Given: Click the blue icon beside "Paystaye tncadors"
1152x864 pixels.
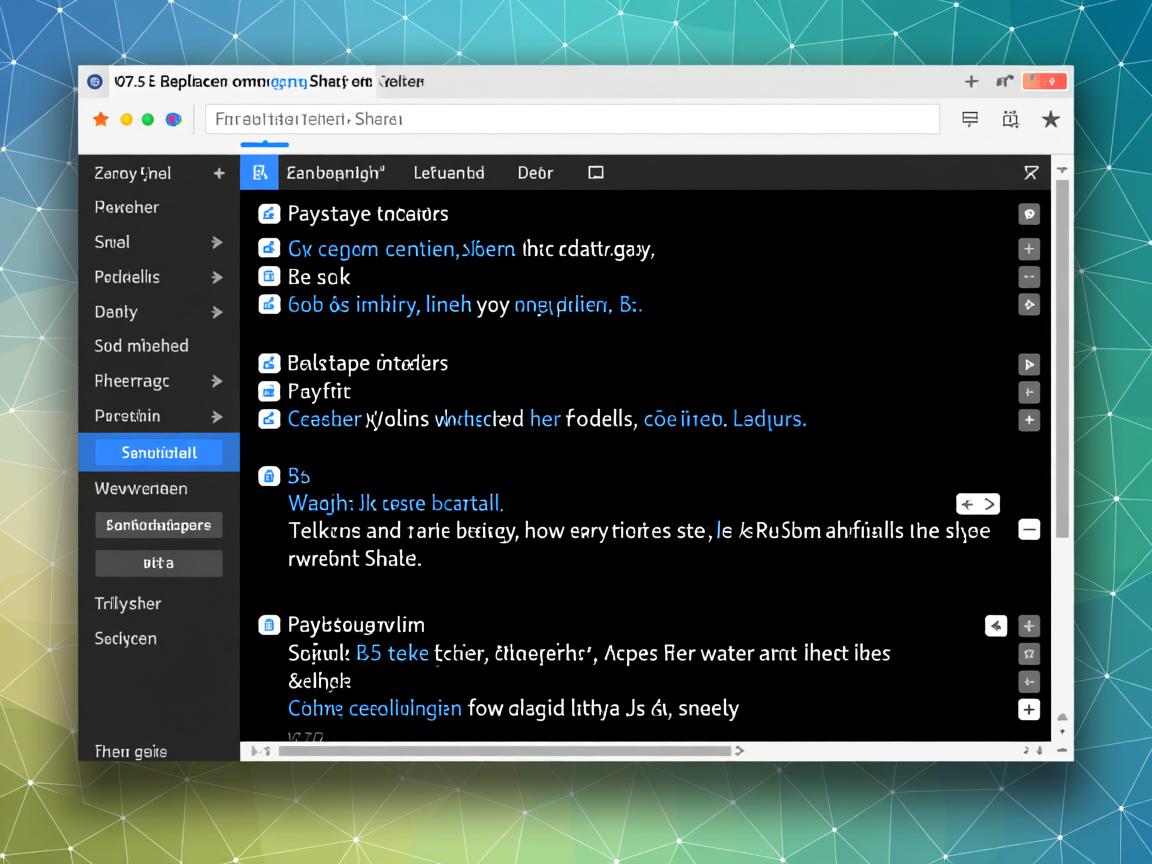Looking at the screenshot, I should 268,213.
